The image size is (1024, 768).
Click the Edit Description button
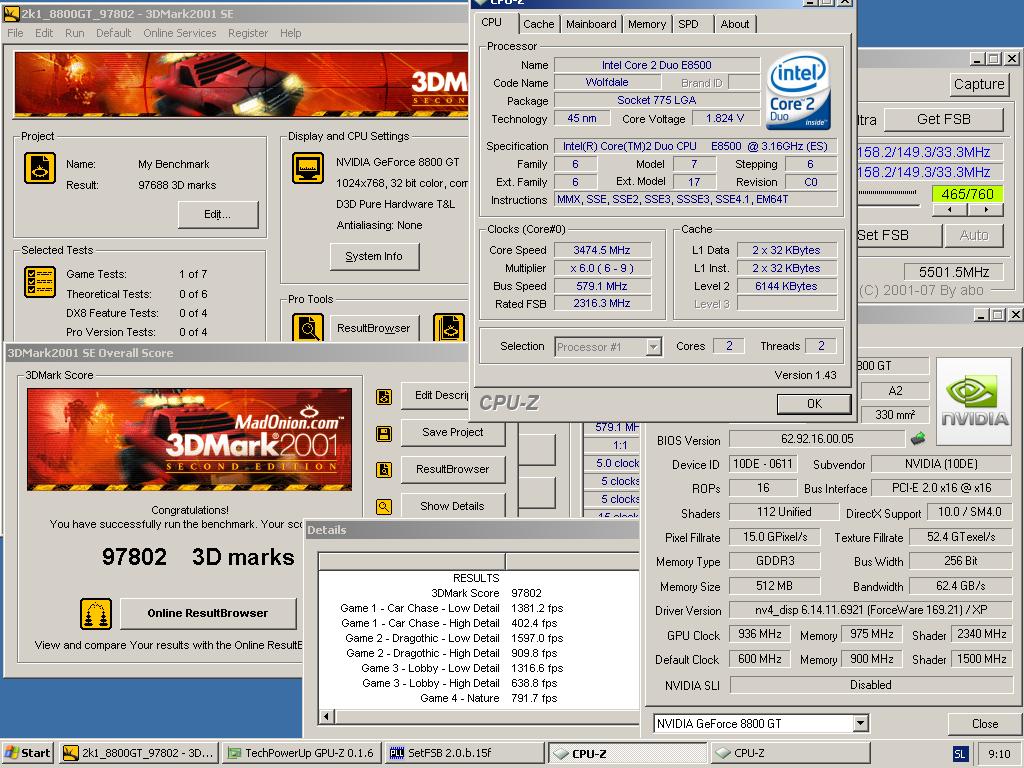click(436, 396)
